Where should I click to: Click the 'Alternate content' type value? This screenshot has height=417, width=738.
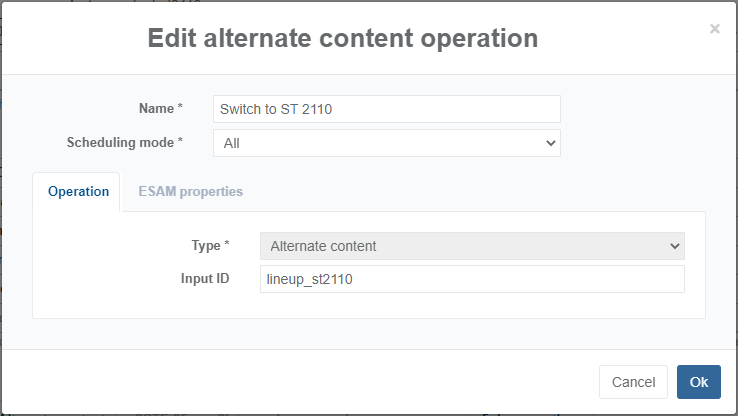(x=323, y=246)
